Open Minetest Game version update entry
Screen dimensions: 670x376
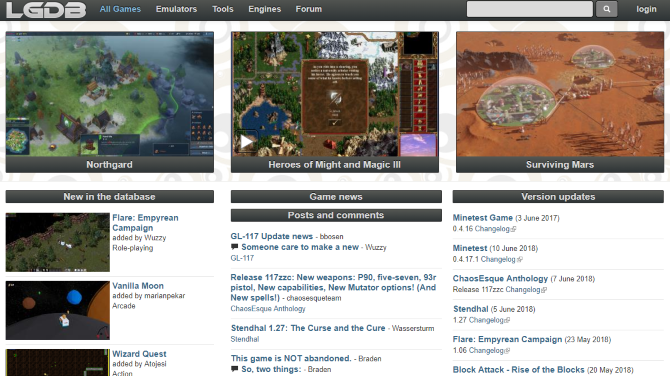483,218
